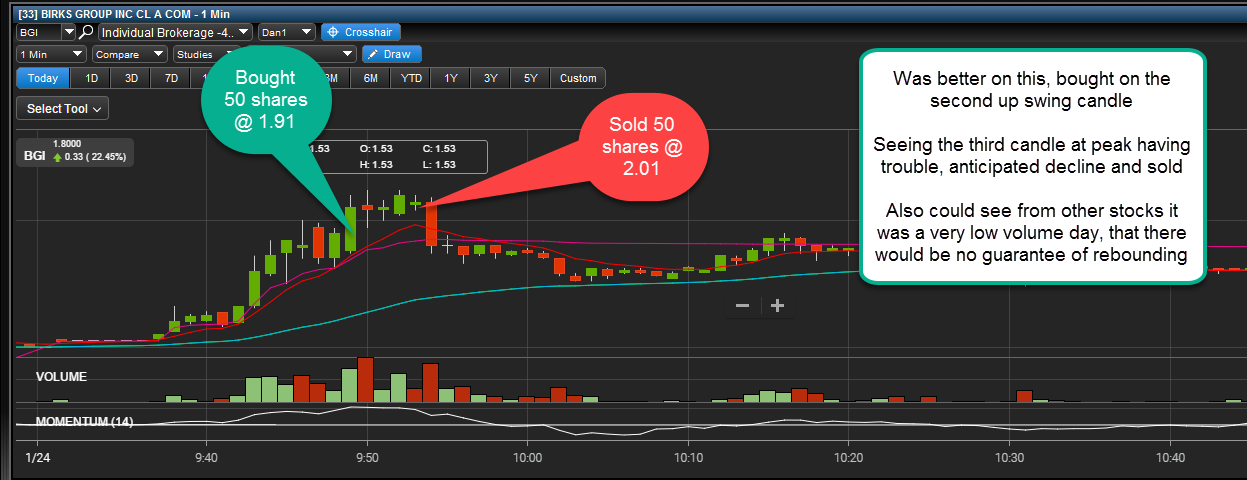Open the Draw pencil tool

tap(392, 54)
